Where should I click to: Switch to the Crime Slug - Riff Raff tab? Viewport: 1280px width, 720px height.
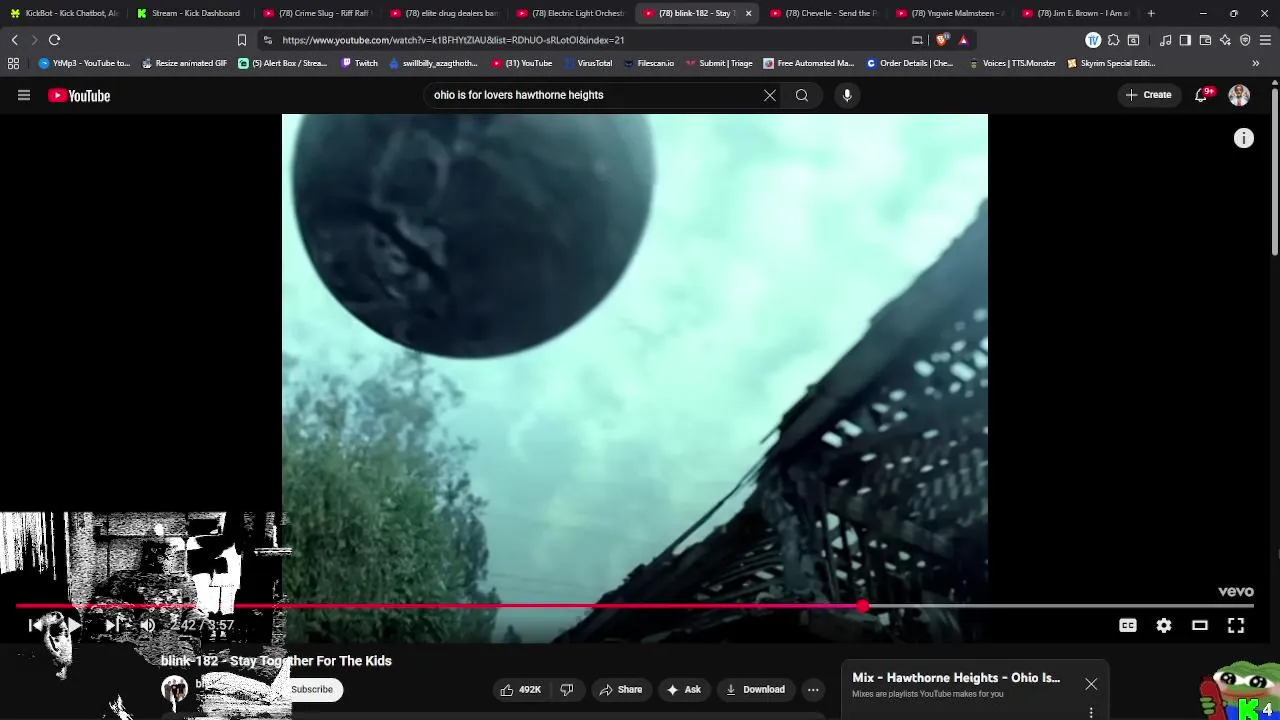point(317,13)
